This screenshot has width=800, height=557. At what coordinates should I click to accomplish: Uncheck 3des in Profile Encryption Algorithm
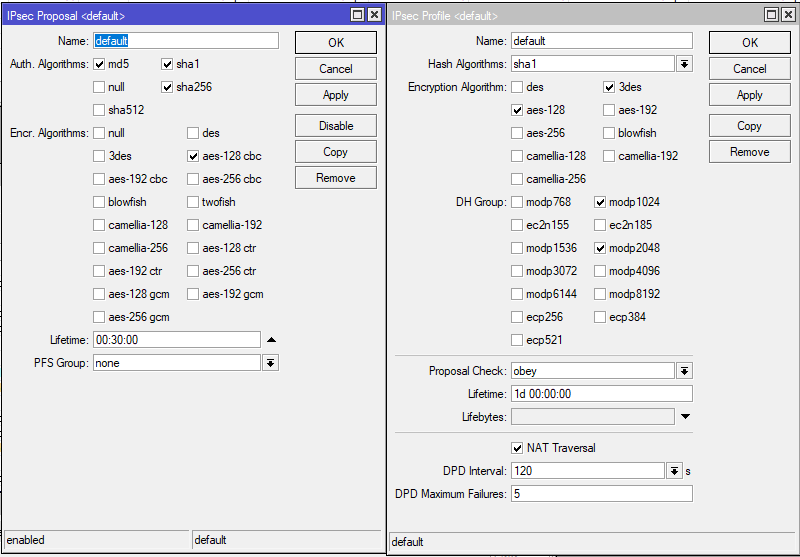[609, 87]
